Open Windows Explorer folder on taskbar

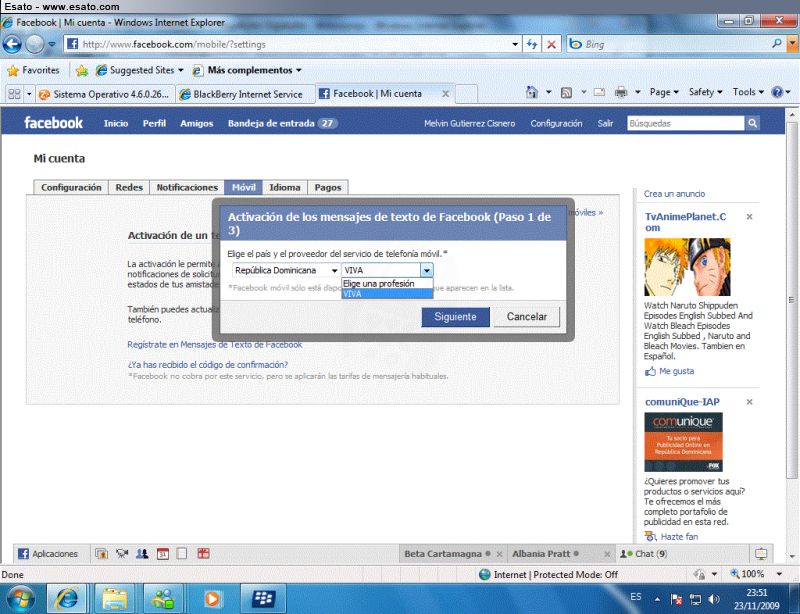[114, 599]
